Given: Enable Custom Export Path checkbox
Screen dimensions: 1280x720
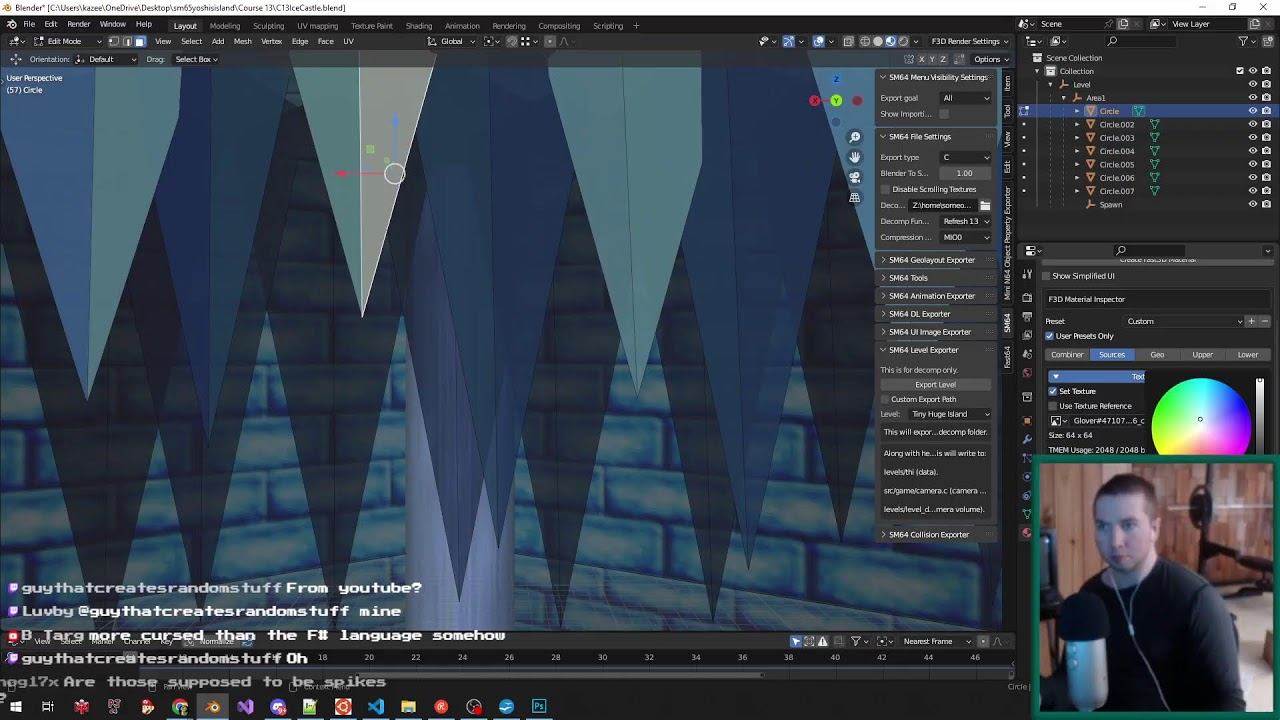Looking at the screenshot, I should (x=884, y=399).
